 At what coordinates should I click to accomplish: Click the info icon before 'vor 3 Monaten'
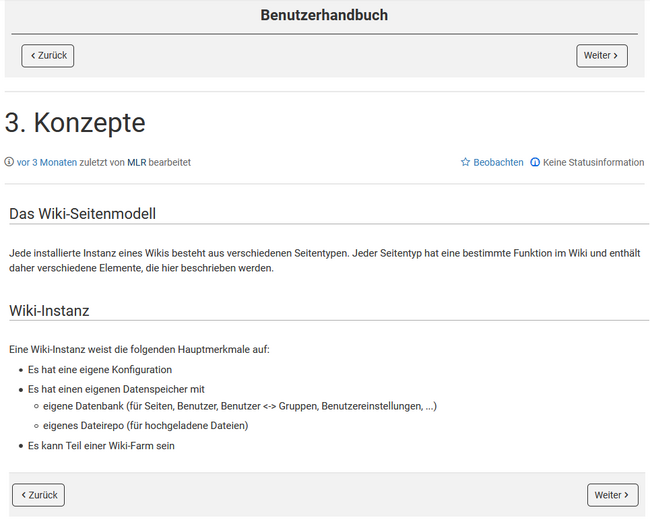pyautogui.click(x=9, y=162)
